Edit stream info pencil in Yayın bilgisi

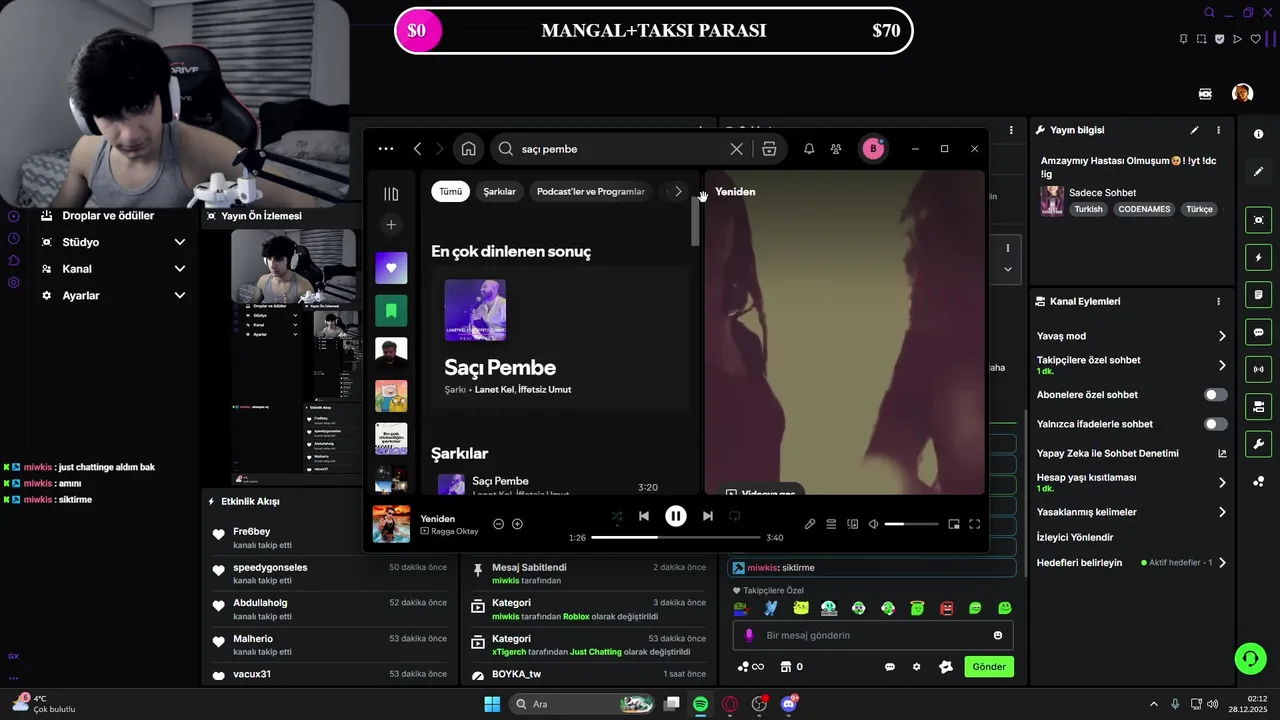click(x=1194, y=130)
